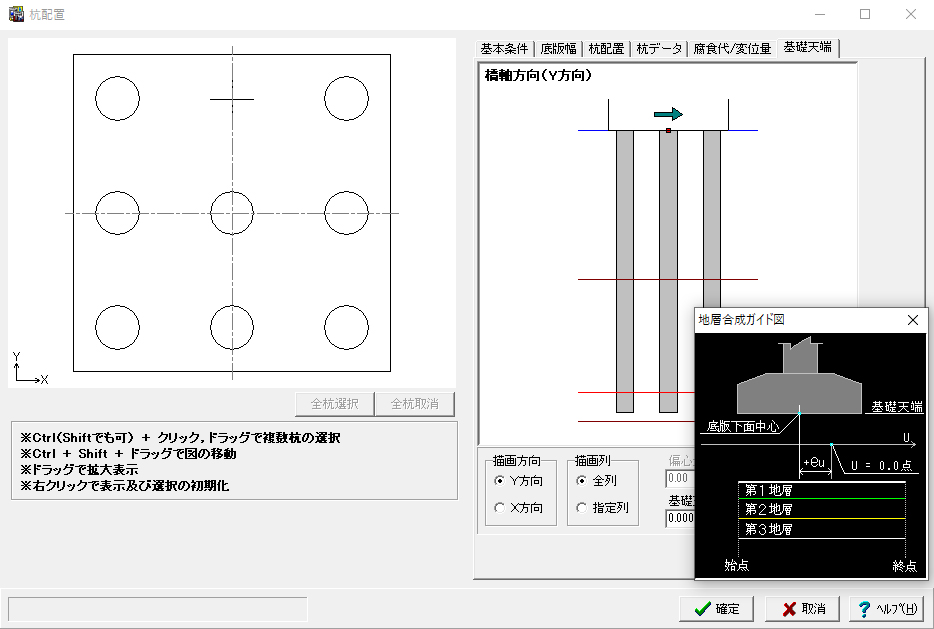This screenshot has width=934, height=629.
Task: Choose the 指定列 drawing row option
Action: 602,507
